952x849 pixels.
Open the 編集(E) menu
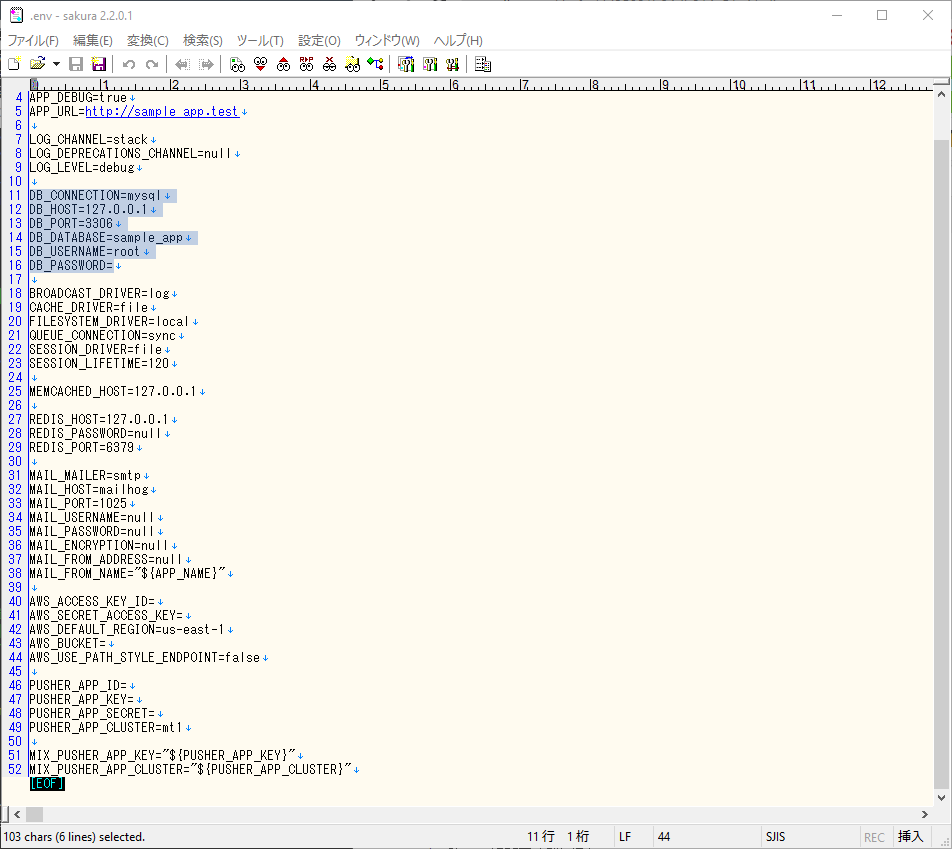tap(93, 40)
